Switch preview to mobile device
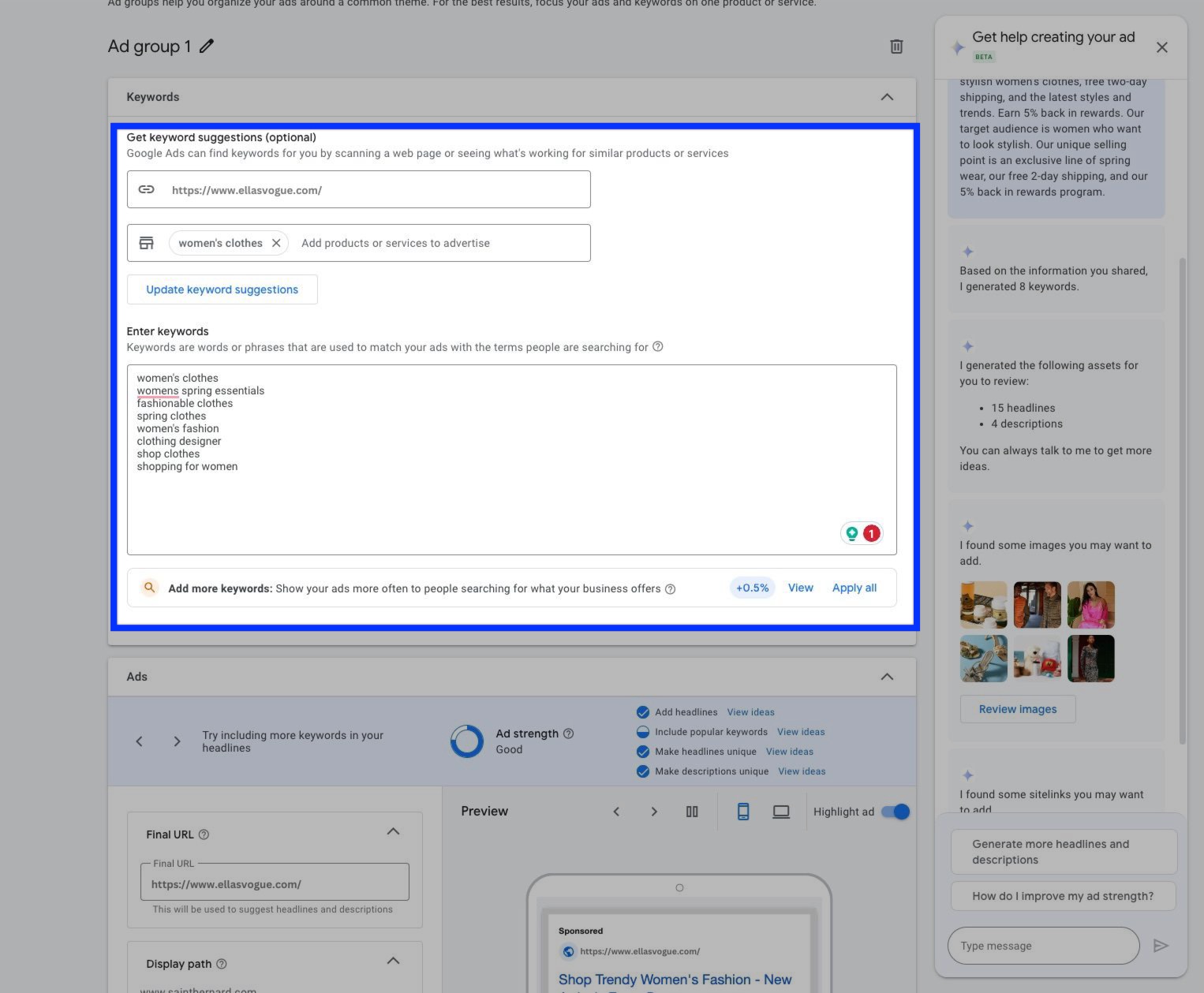This screenshot has height=993, width=1204. (x=742, y=812)
